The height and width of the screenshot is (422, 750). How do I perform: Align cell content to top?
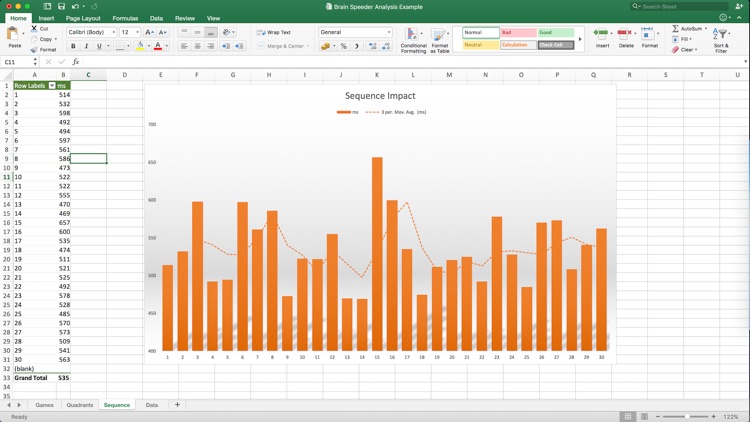(184, 32)
